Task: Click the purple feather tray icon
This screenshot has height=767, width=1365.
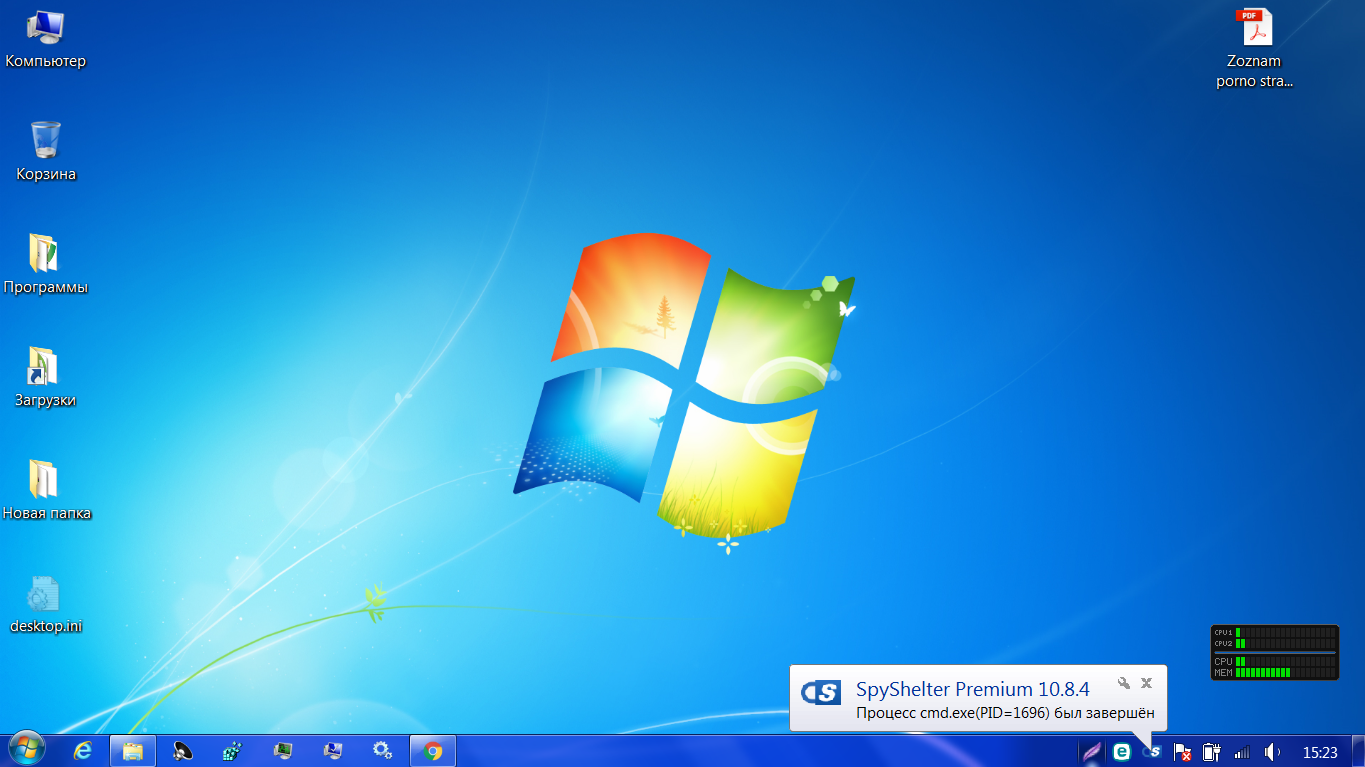Action: coord(1093,751)
